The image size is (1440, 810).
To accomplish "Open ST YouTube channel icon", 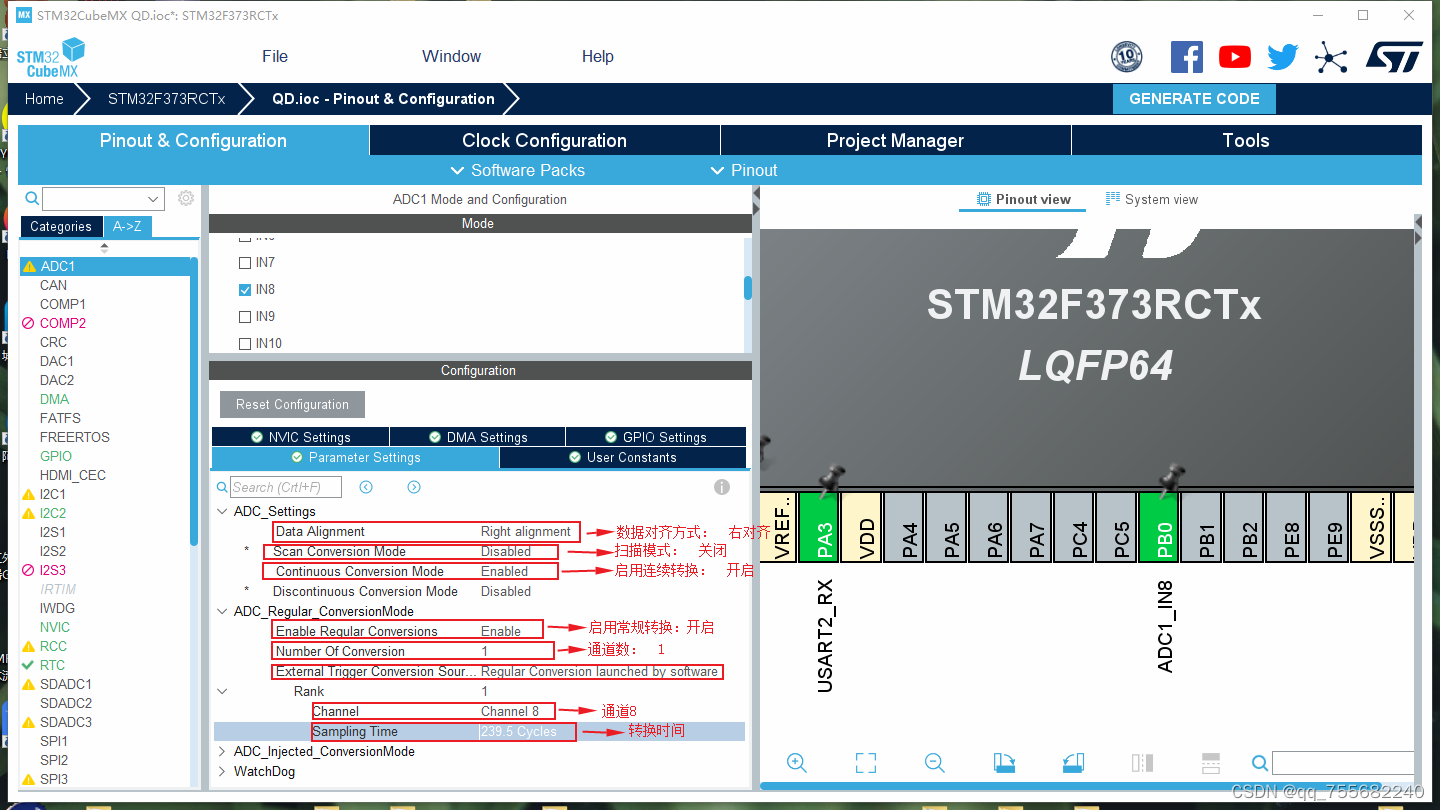I will [1235, 57].
